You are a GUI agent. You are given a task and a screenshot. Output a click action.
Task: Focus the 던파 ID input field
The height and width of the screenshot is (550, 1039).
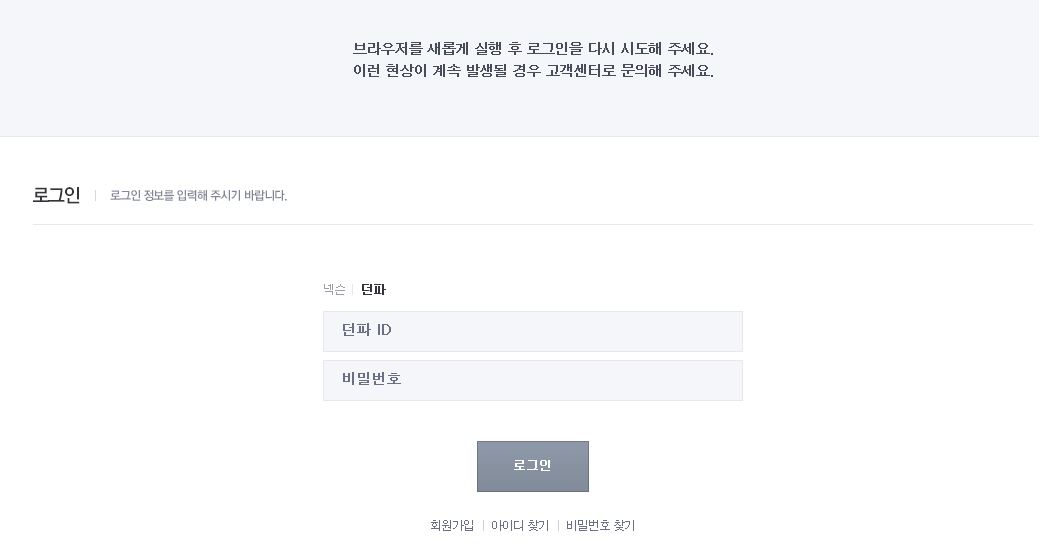point(533,331)
